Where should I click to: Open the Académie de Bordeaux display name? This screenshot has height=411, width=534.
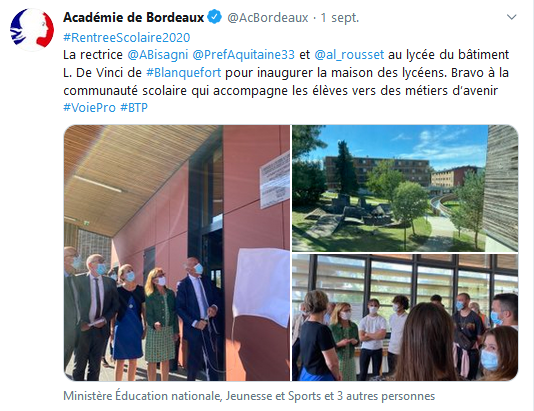point(134,17)
